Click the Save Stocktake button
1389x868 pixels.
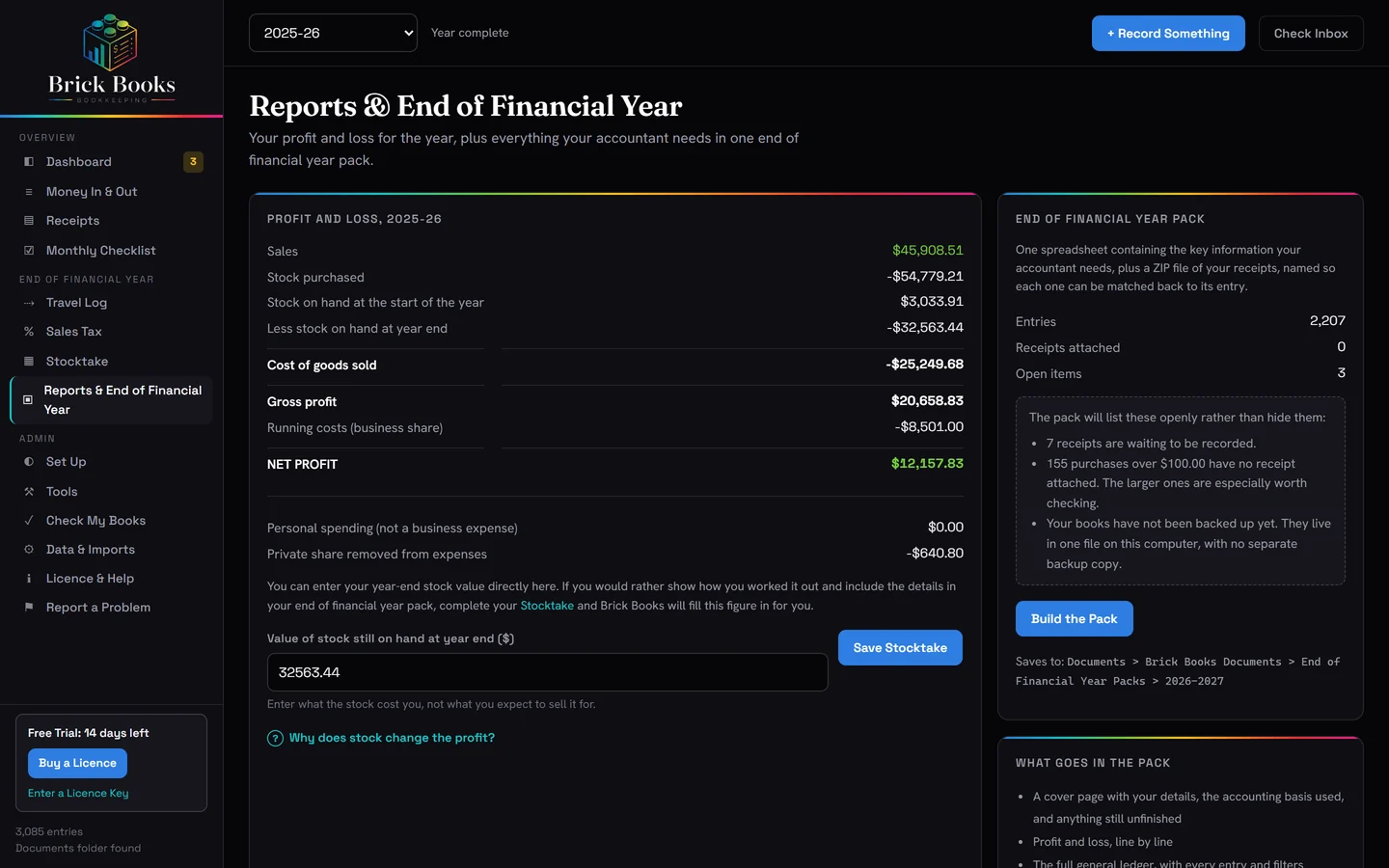coord(900,648)
